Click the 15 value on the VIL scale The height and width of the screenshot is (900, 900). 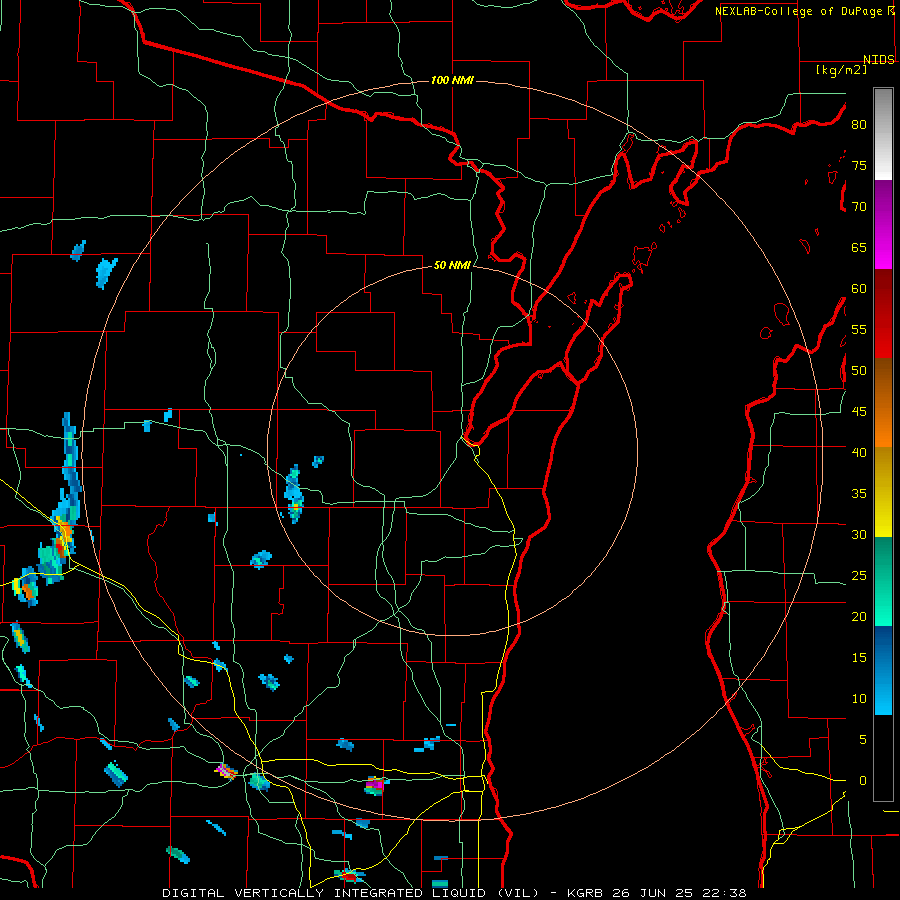point(859,658)
